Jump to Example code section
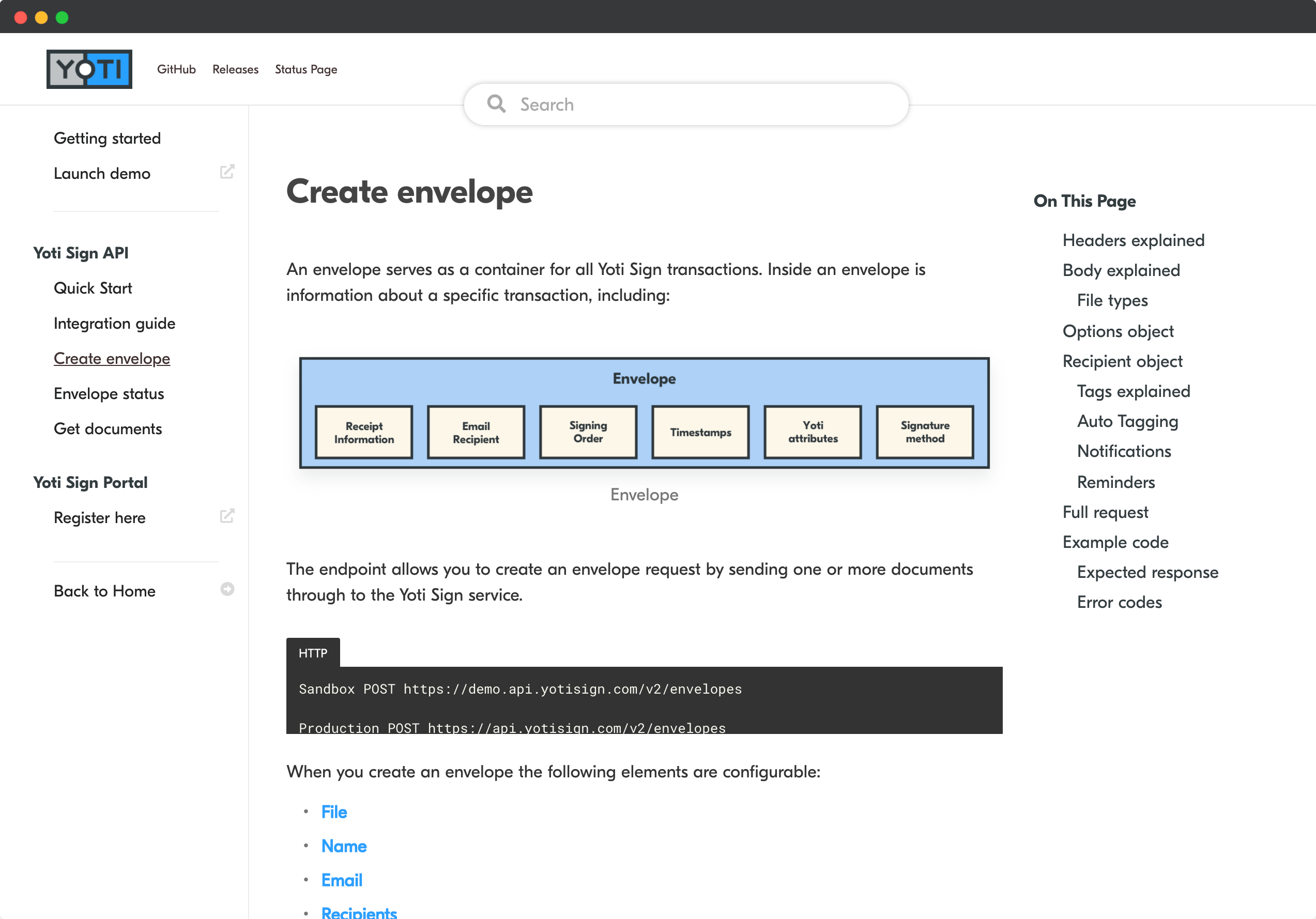This screenshot has width=1316, height=919. point(1115,542)
